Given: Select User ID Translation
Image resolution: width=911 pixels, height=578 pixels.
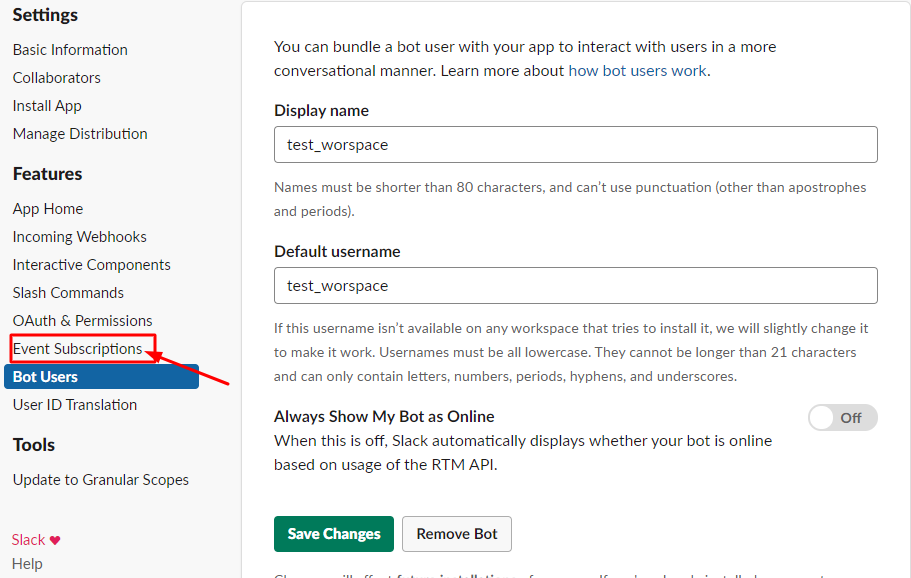Looking at the screenshot, I should (75, 405).
